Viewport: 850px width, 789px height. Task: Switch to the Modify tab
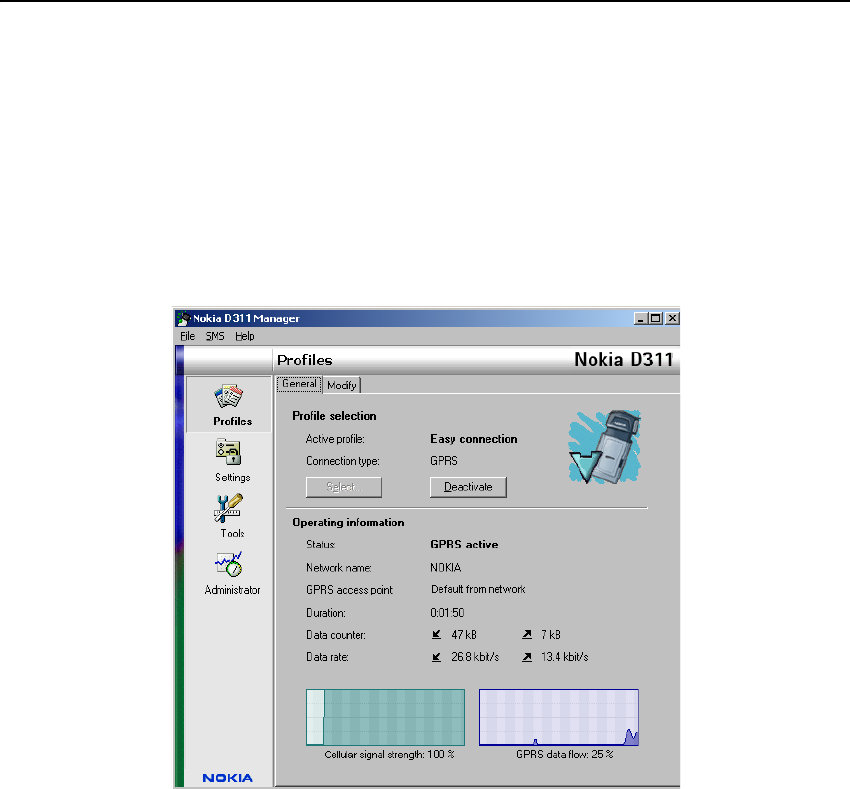[342, 385]
